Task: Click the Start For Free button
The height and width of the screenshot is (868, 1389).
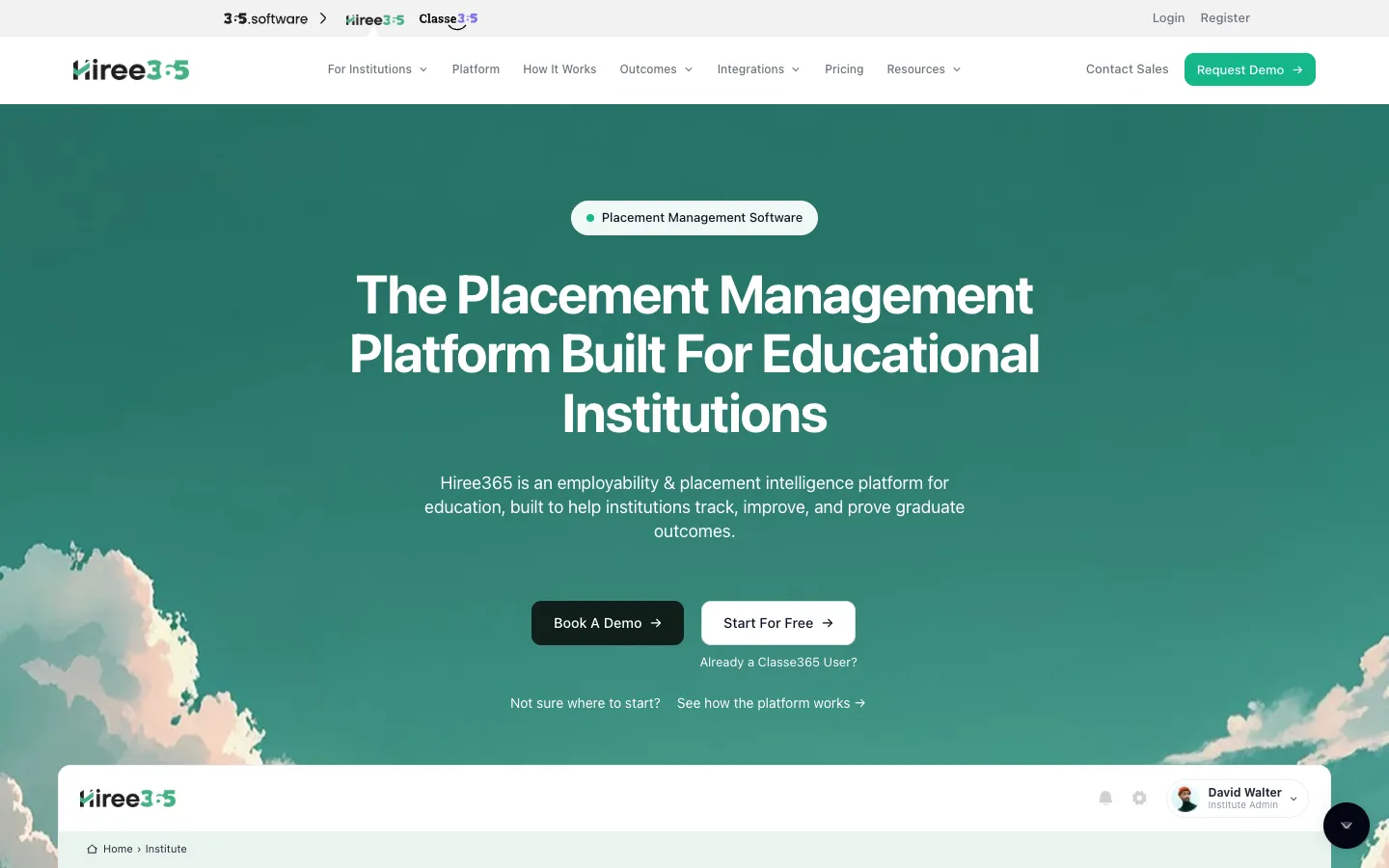Action: (778, 623)
